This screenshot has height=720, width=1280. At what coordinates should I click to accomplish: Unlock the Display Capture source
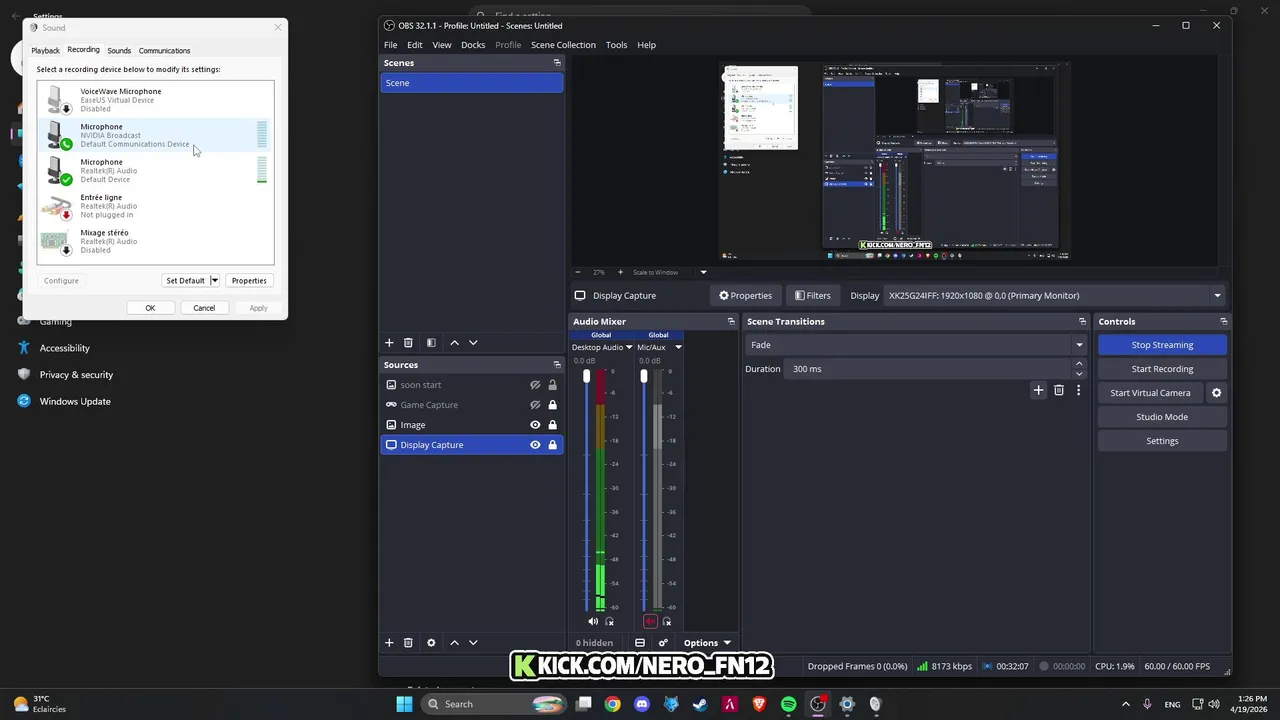pyautogui.click(x=552, y=445)
